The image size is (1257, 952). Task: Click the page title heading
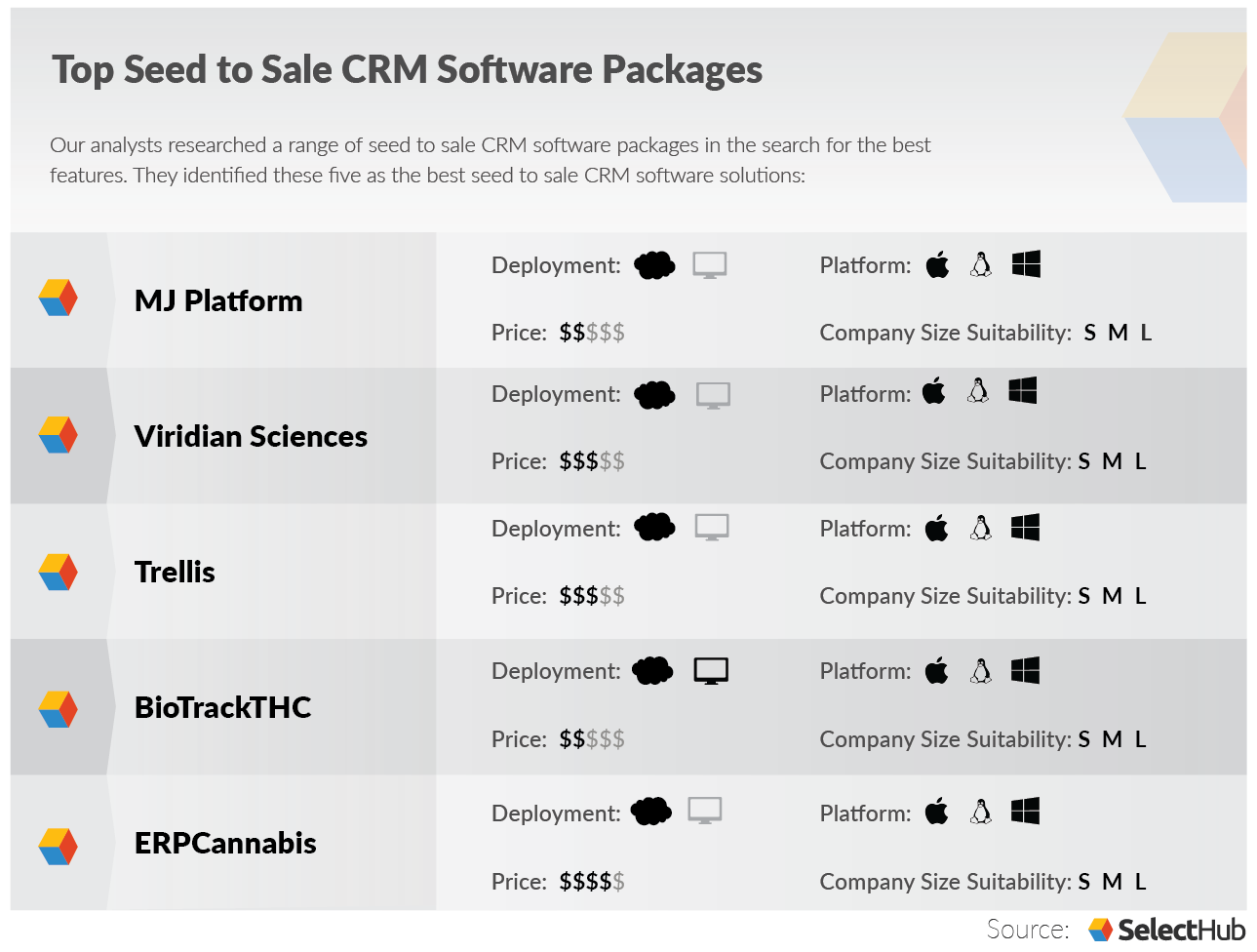pyautogui.click(x=407, y=69)
